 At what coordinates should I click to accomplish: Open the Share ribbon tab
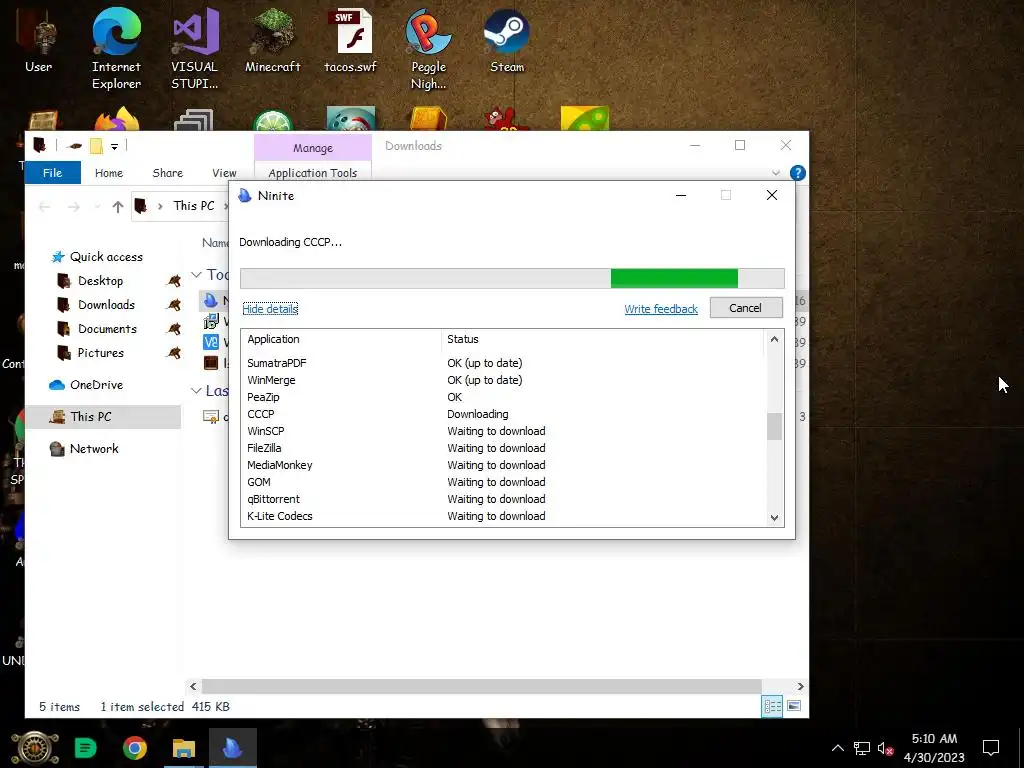(168, 173)
